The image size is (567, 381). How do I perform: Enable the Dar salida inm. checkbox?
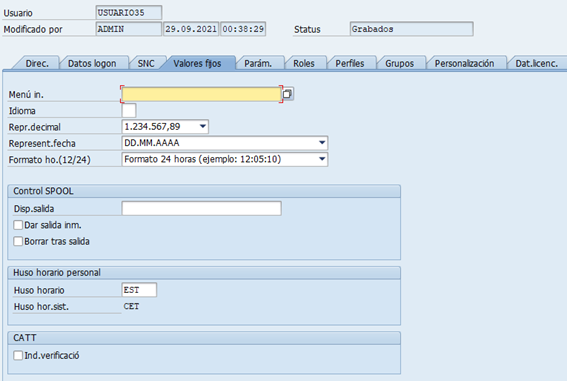point(18,225)
